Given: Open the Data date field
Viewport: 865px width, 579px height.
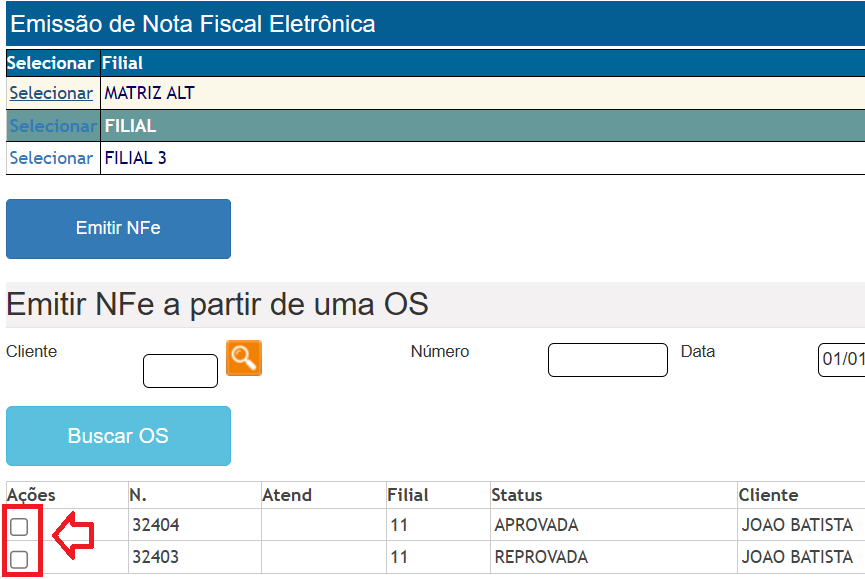Looking at the screenshot, I should click(840, 360).
